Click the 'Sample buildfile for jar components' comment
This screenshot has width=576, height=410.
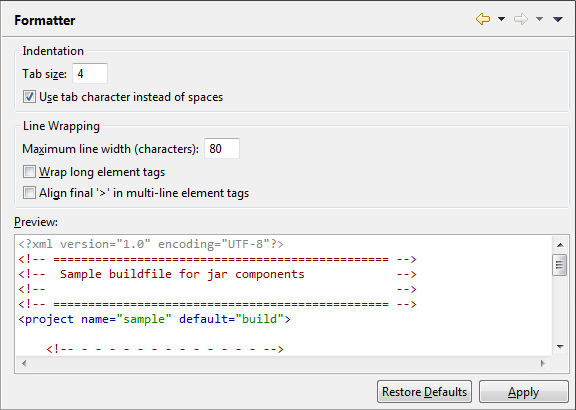click(182, 274)
